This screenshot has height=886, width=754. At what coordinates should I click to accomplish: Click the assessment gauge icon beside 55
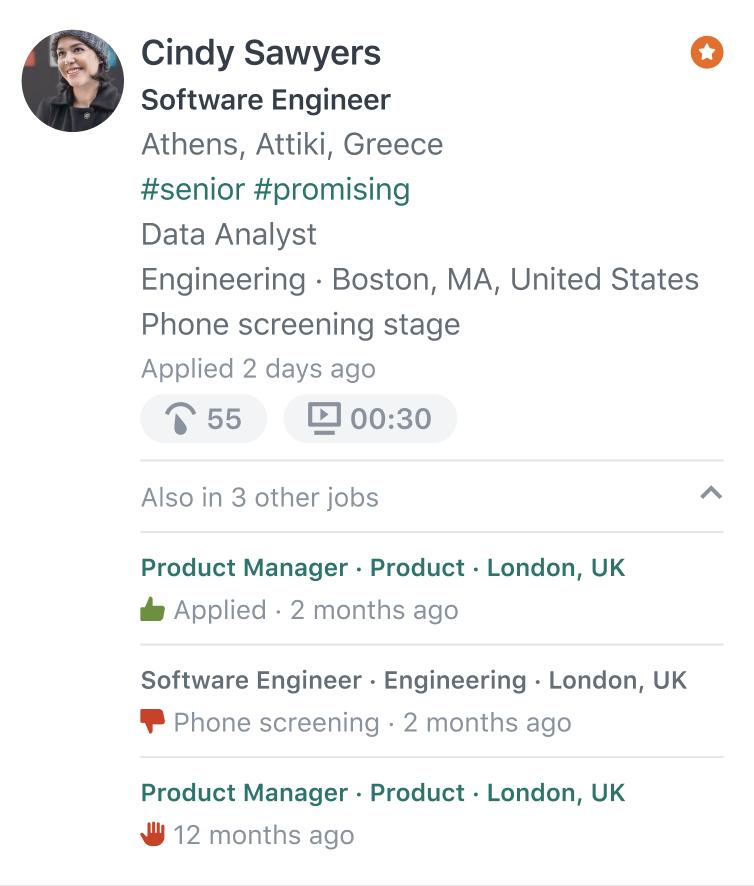tap(180, 419)
